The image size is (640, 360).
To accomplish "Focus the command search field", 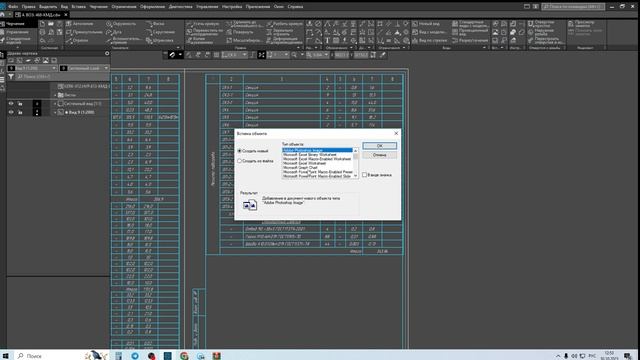I will pos(573,7).
